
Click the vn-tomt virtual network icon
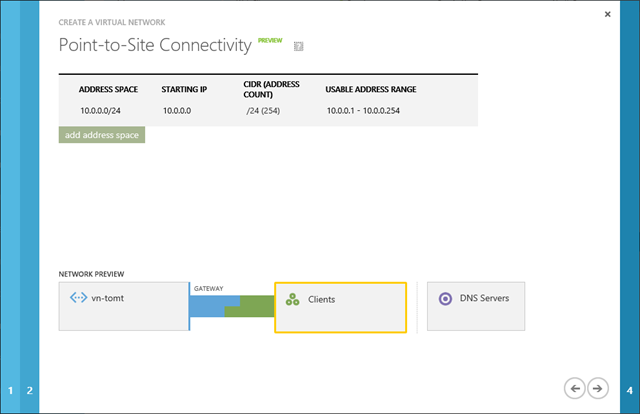78,298
